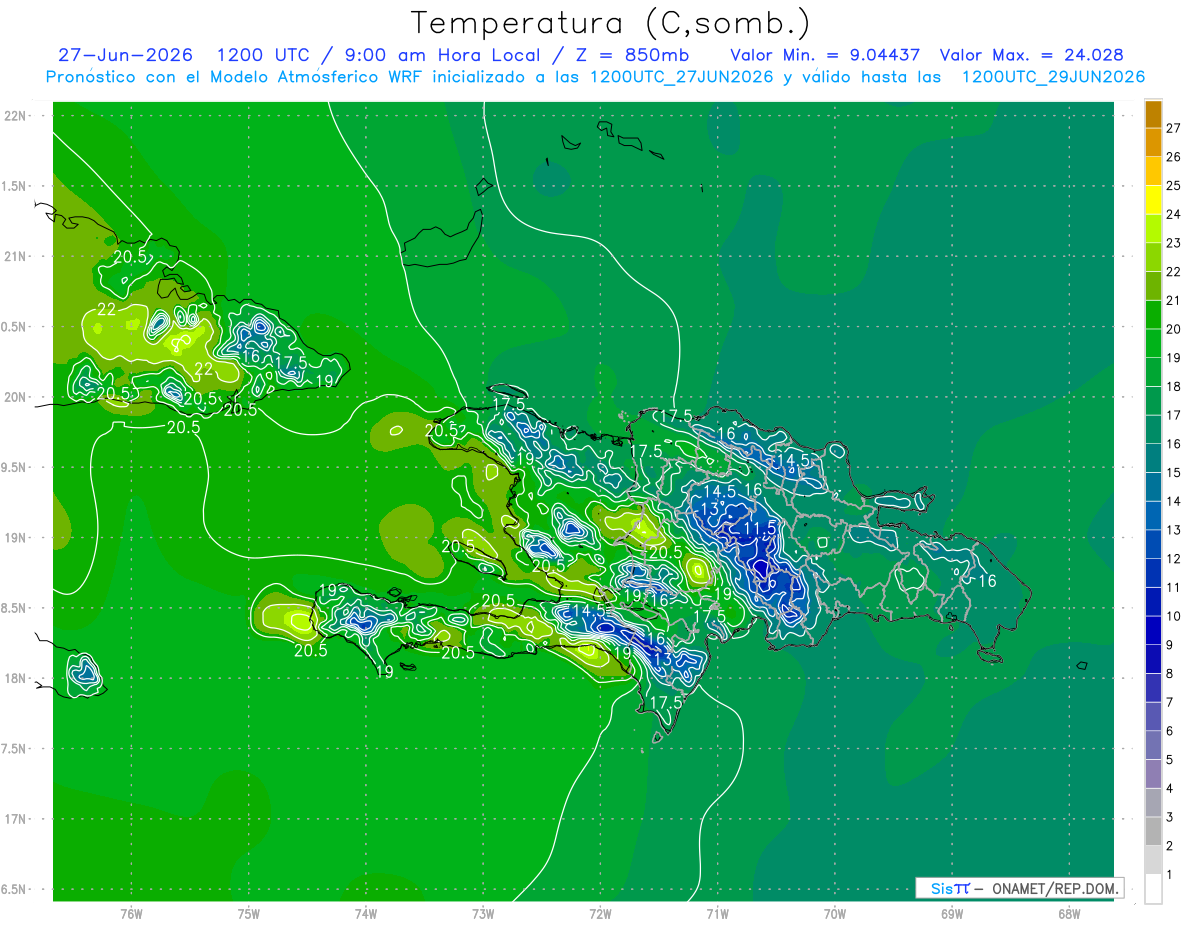The width and height of the screenshot is (1200, 927).
Task: Click the '1200 UTC' time in header
Action: tap(263, 55)
